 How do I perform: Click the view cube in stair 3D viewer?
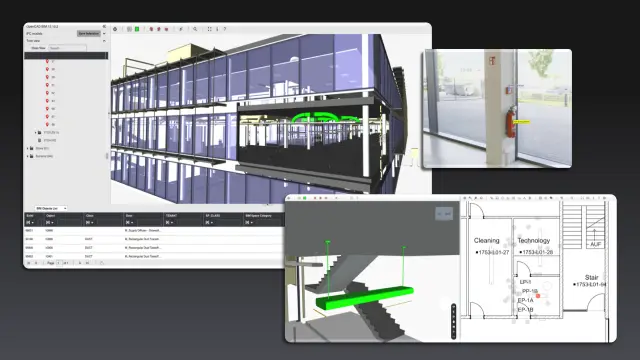click(x=444, y=213)
